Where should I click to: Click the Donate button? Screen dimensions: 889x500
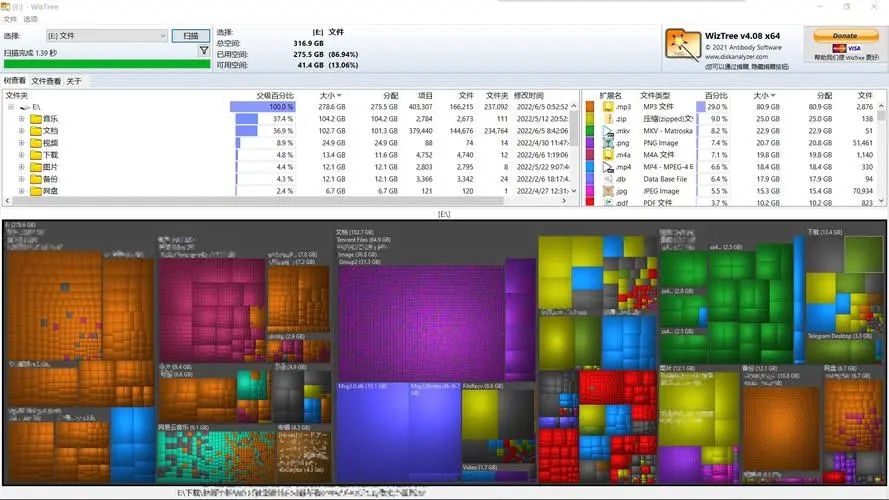tap(845, 35)
